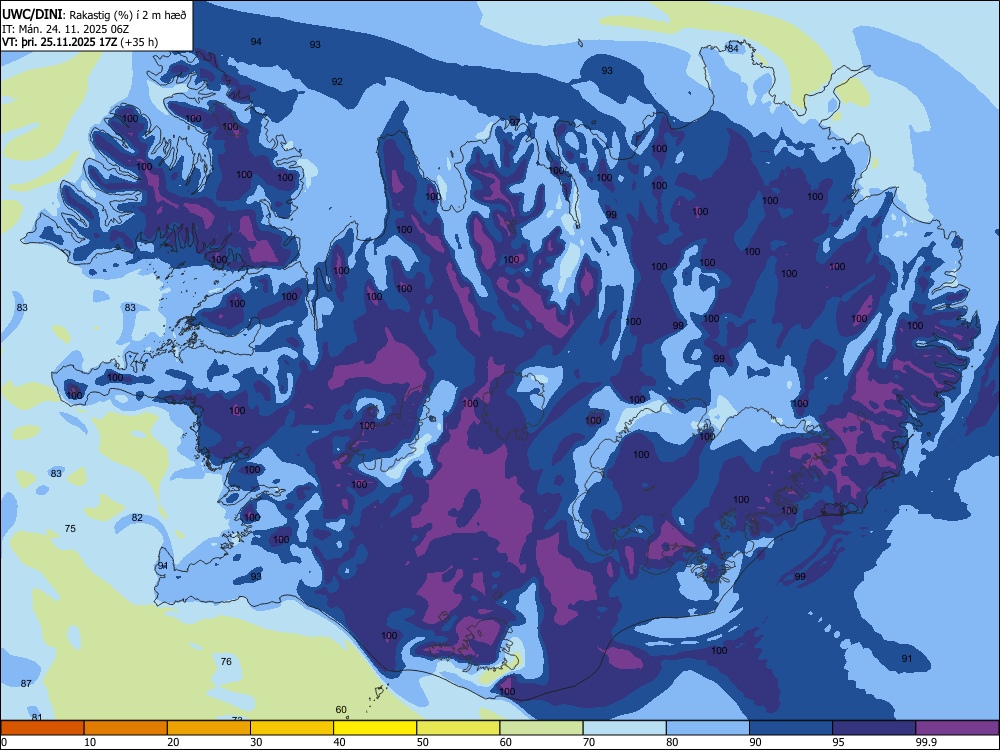Click the title text 'UWC/DINI: Rakastig (%) í 2 m hæð'
This screenshot has height=750, width=1000.
click(x=94, y=14)
